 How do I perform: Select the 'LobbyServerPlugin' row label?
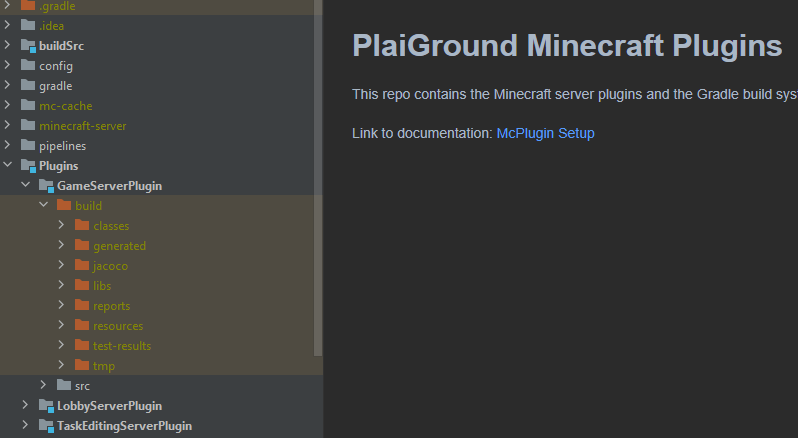[109, 406]
